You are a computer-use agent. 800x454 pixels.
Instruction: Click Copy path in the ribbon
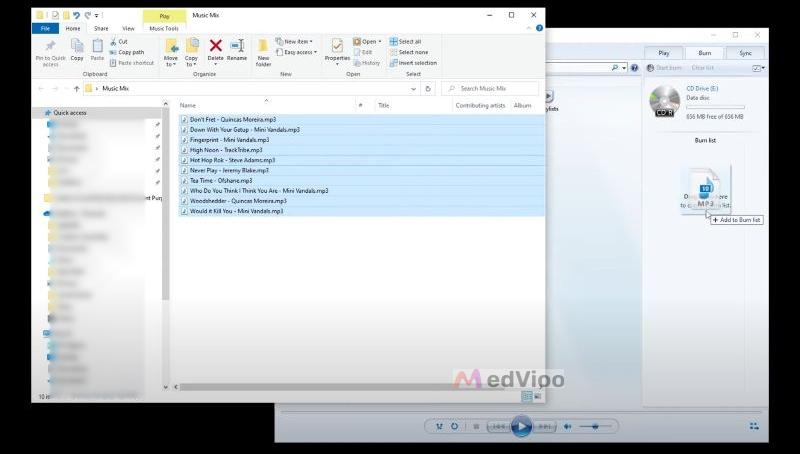[127, 52]
